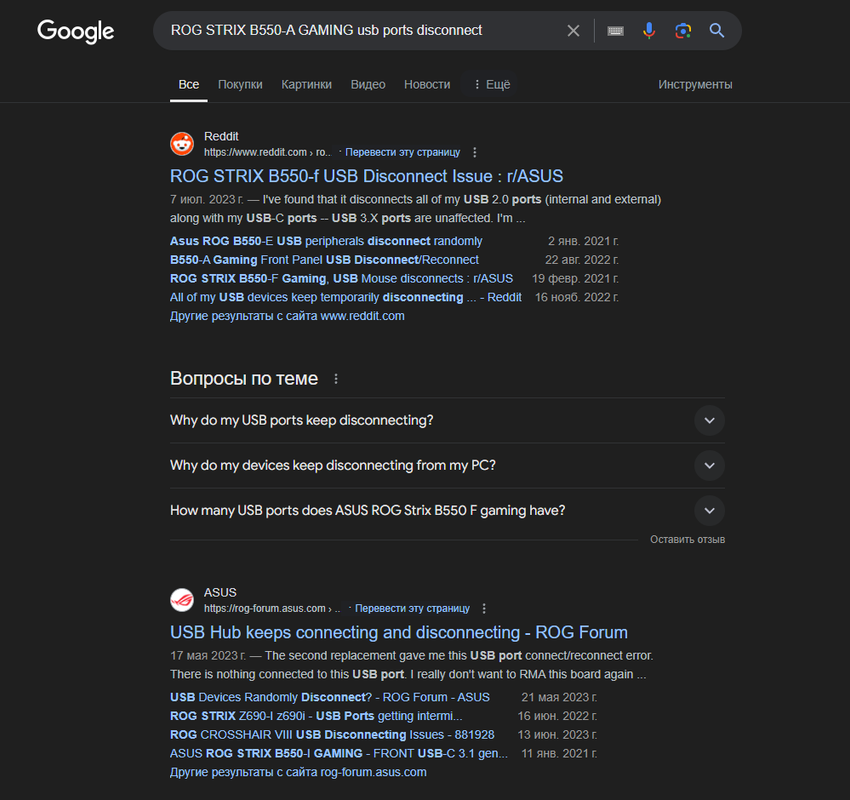Click date 22 авг. 2022 г.
Viewport: 850px width, 800px height.
pyautogui.click(x=582, y=260)
